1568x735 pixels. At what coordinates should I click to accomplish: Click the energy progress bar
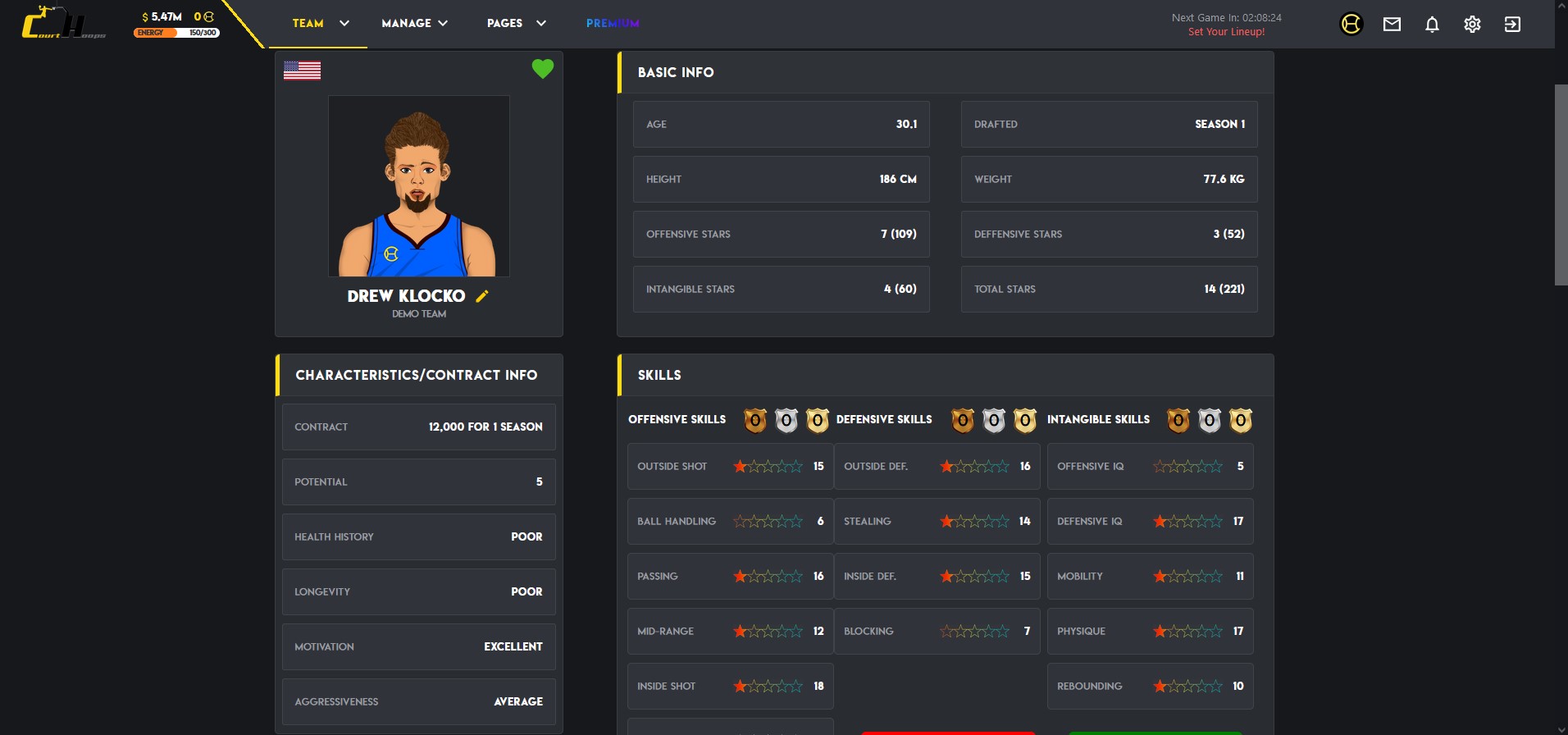[176, 33]
